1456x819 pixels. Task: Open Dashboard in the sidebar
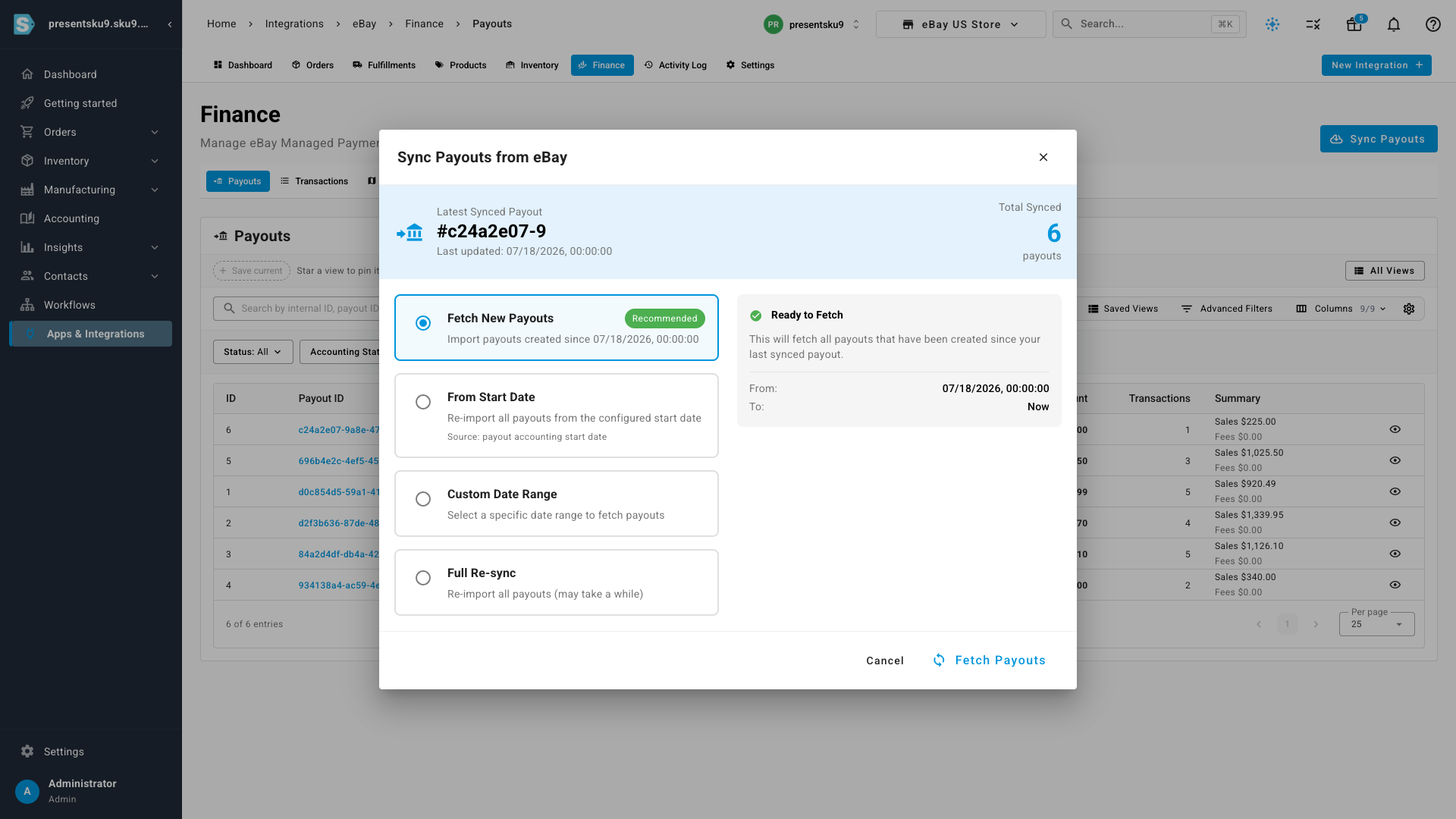[x=91, y=74]
